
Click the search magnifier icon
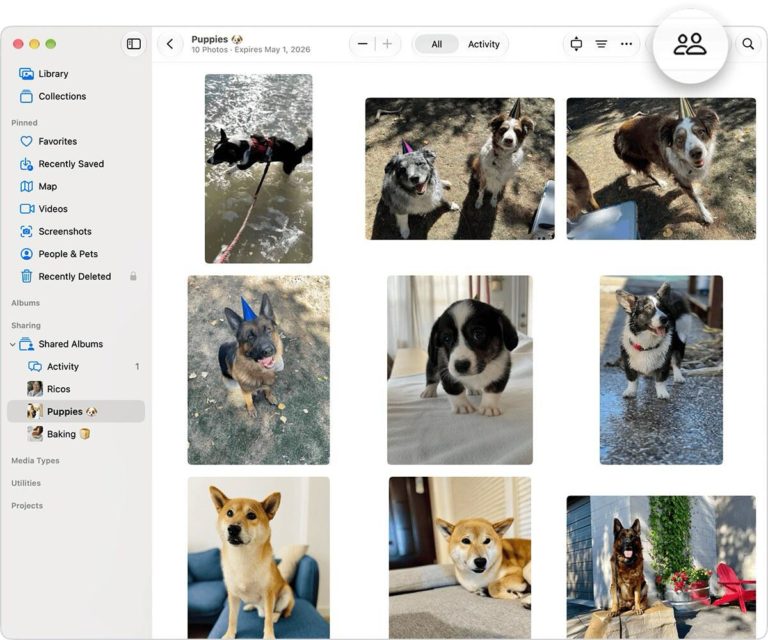pyautogui.click(x=748, y=44)
